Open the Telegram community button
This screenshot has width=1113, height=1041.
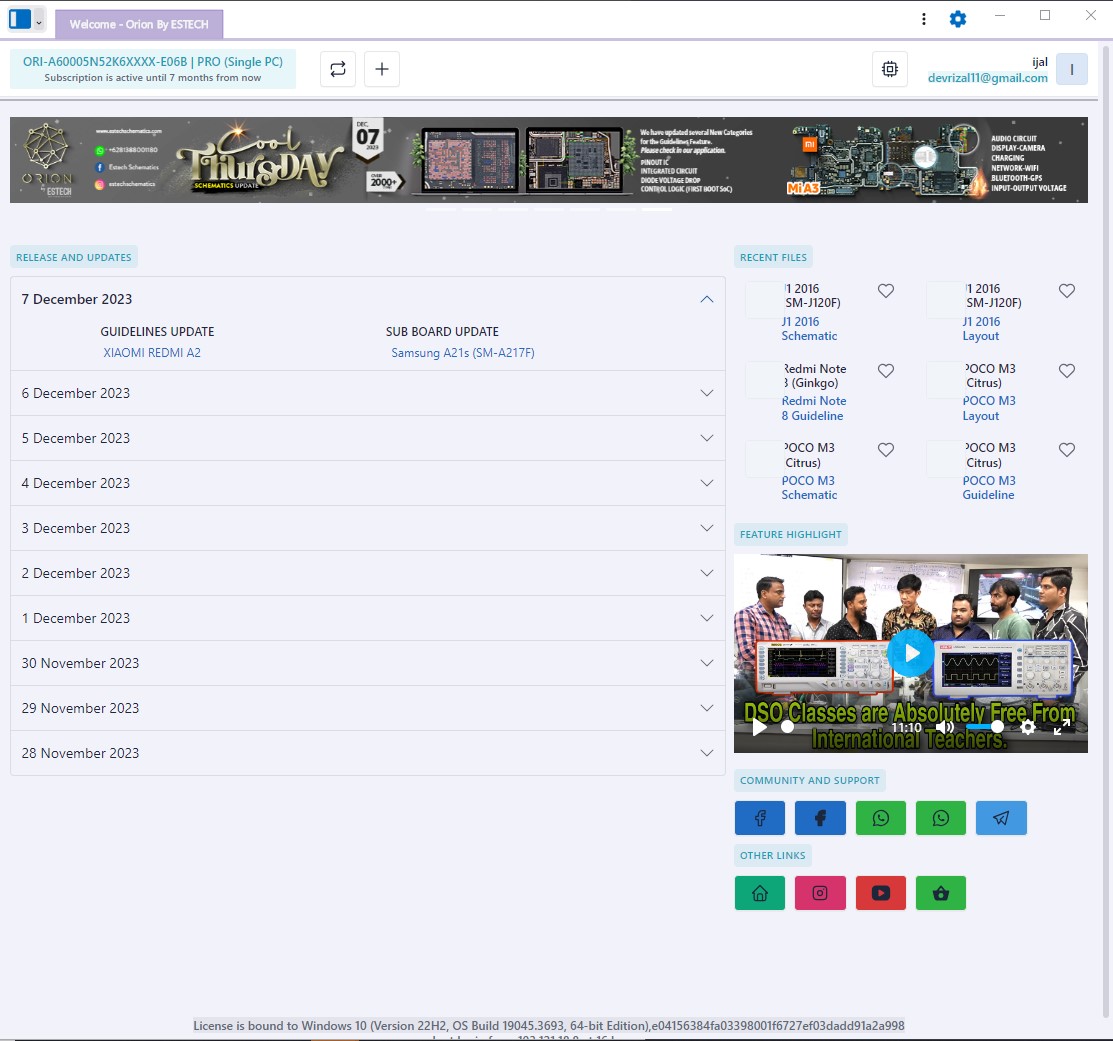(1001, 818)
